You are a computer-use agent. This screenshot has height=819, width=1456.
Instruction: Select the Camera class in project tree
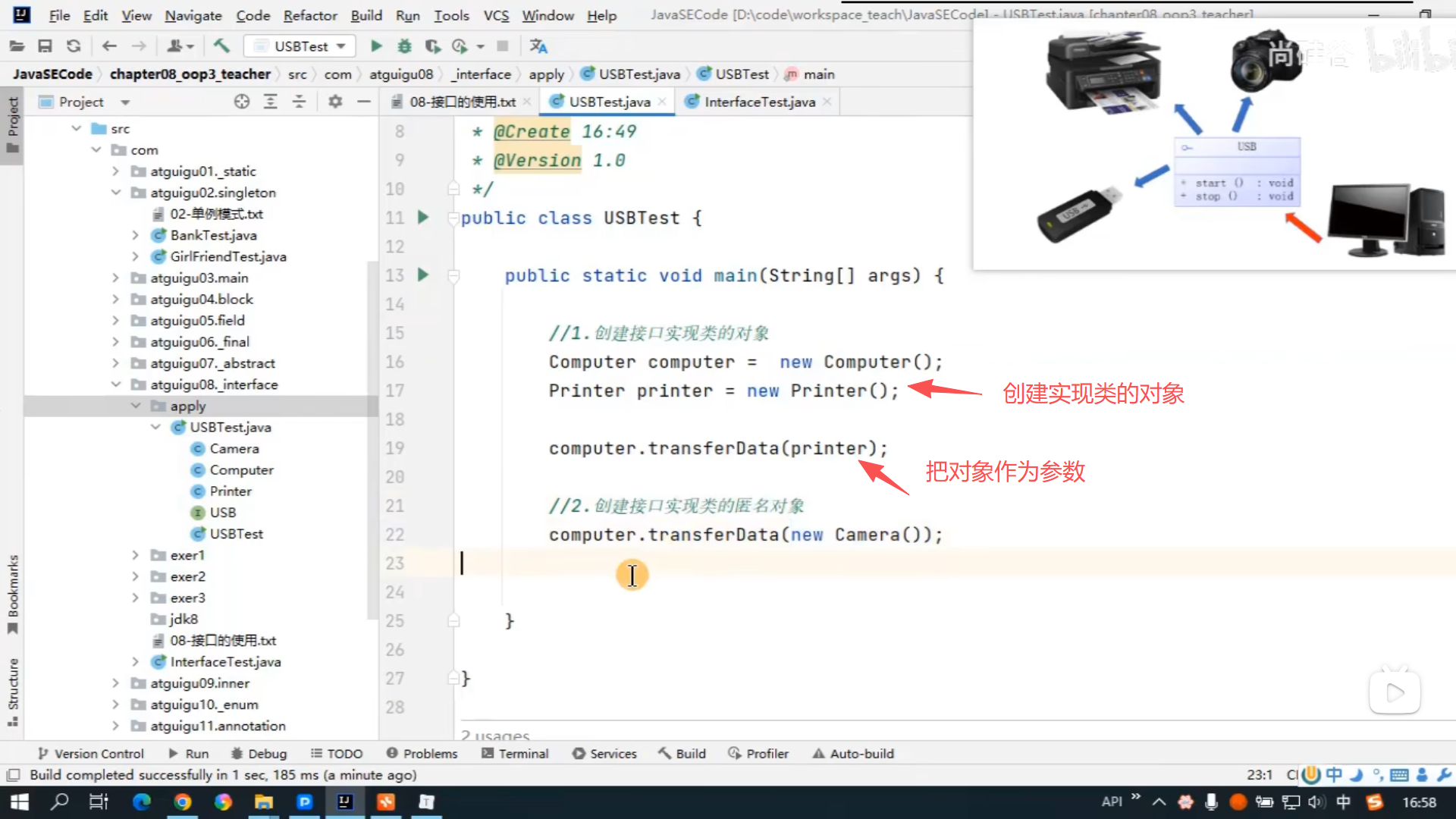234,449
